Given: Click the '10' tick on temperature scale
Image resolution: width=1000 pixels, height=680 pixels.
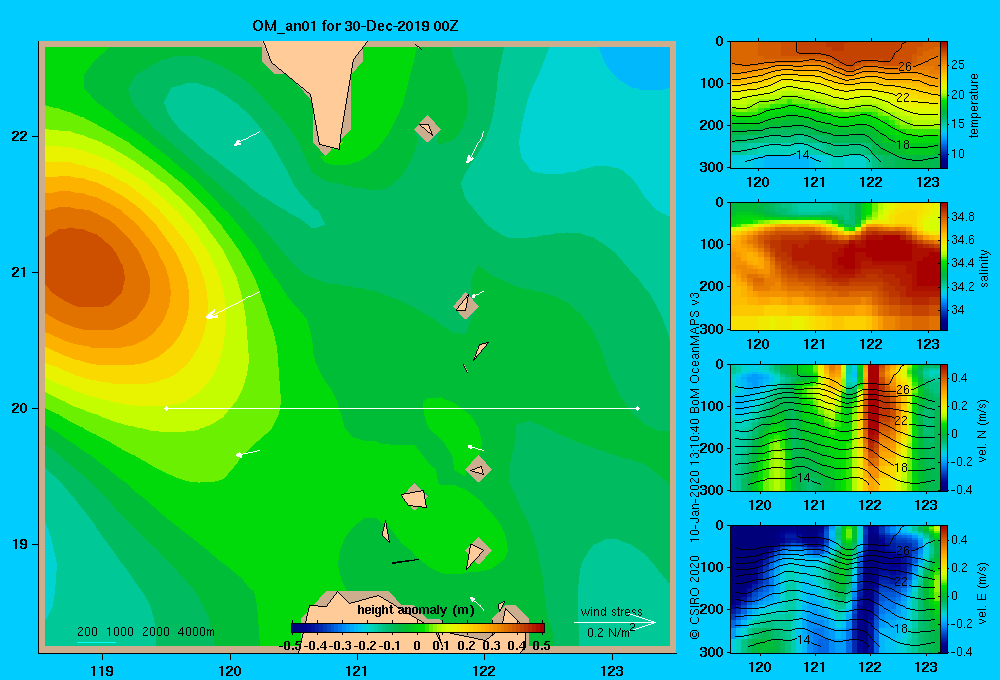Looking at the screenshot, I should tap(957, 154).
